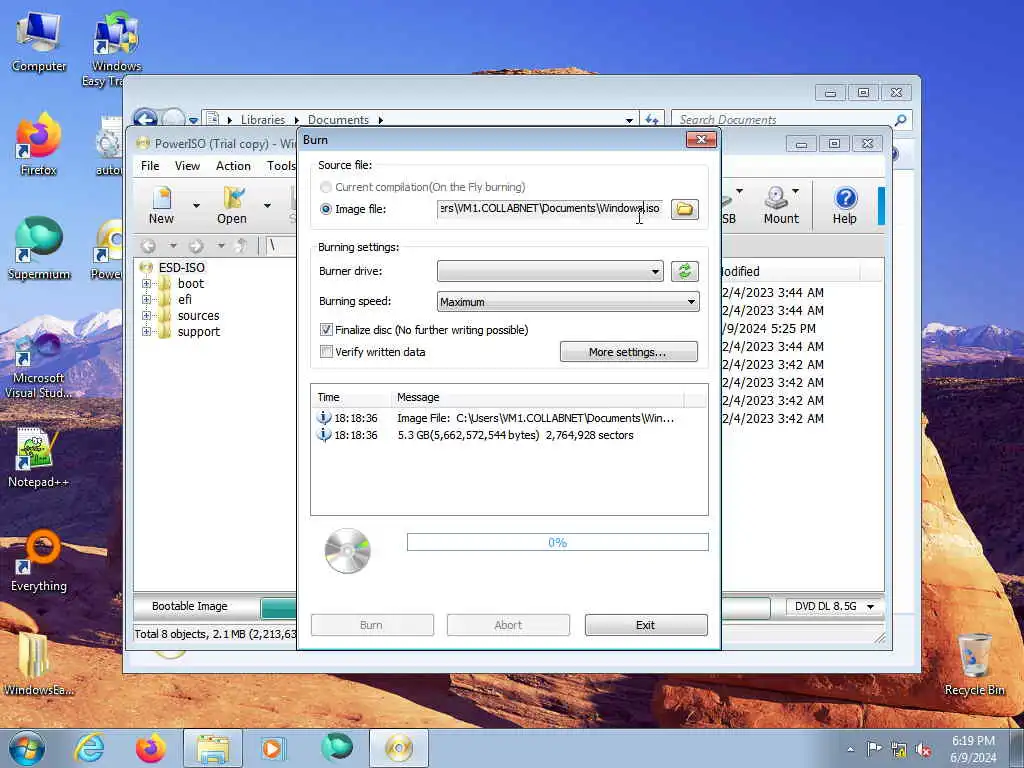Click the taskbar clock showing 6:19 PM
Image resolution: width=1024 pixels, height=768 pixels.
coord(973,749)
